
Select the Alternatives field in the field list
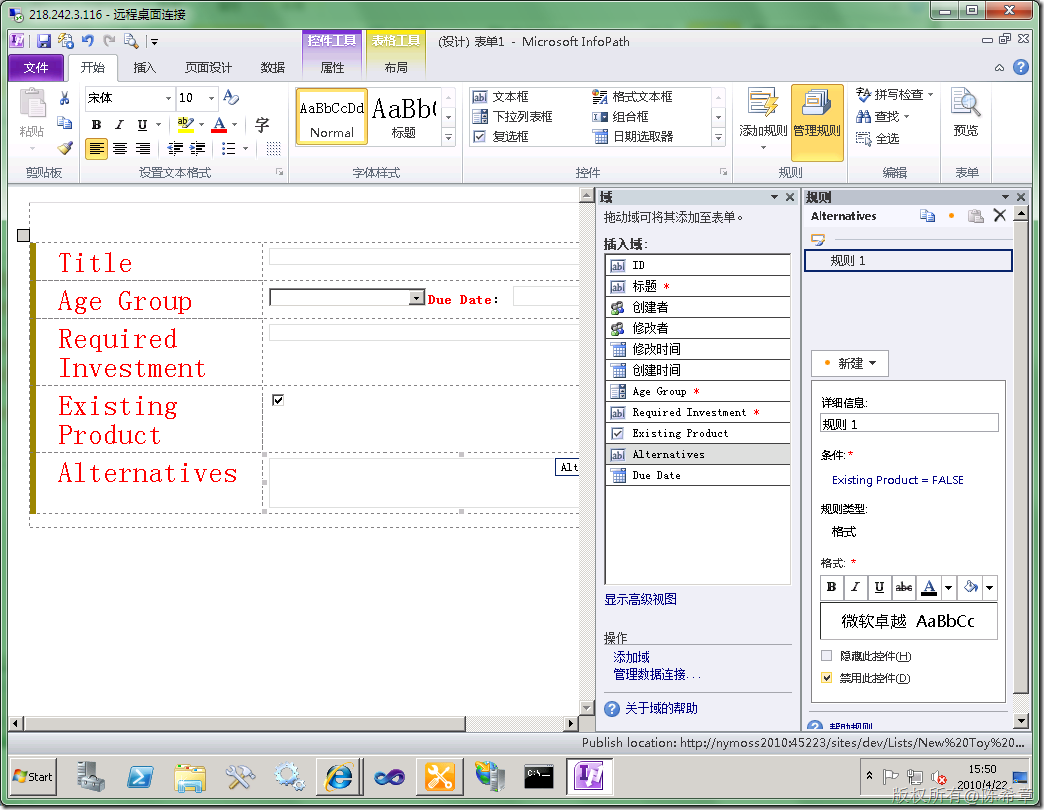[698, 454]
